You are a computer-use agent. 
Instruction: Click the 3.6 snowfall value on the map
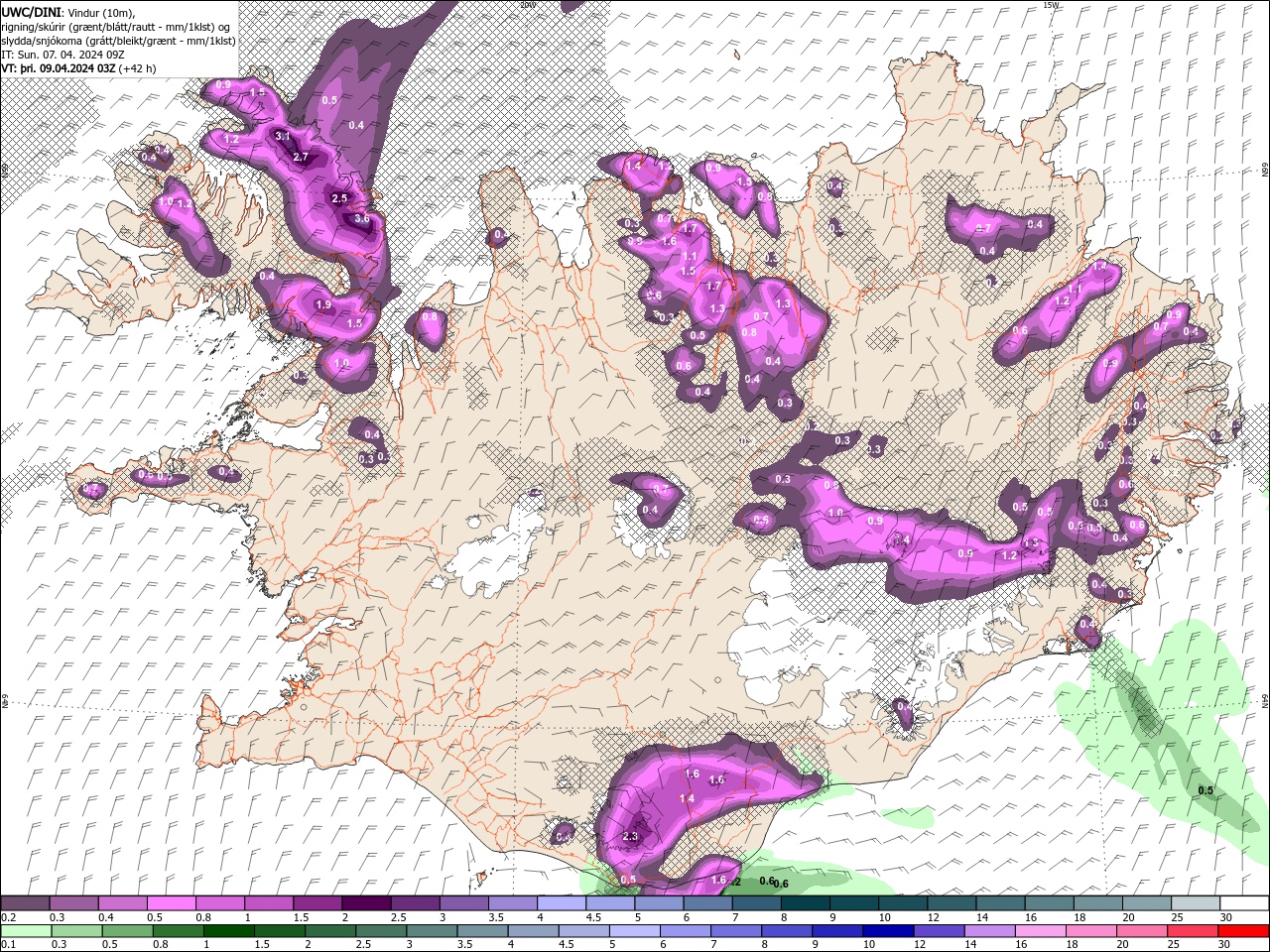361,218
